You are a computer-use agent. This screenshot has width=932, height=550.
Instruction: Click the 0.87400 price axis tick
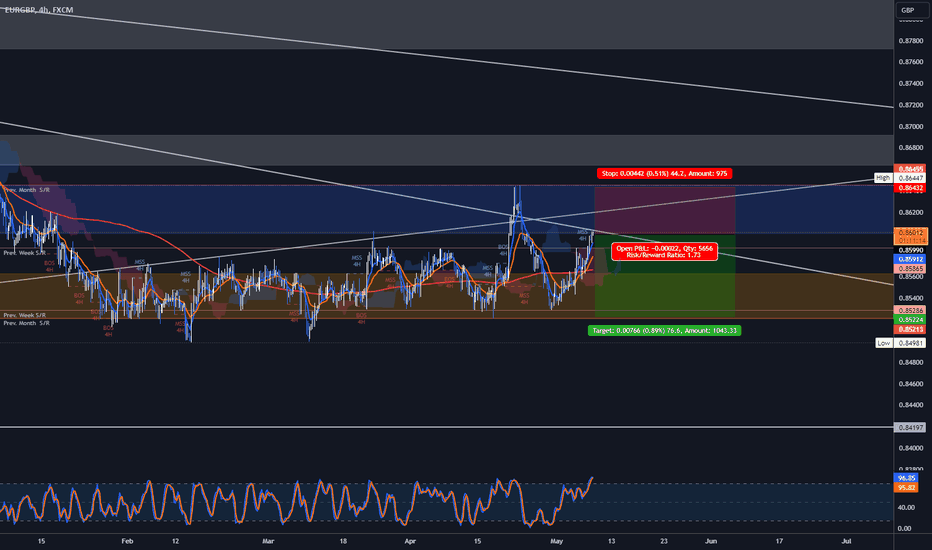point(911,84)
